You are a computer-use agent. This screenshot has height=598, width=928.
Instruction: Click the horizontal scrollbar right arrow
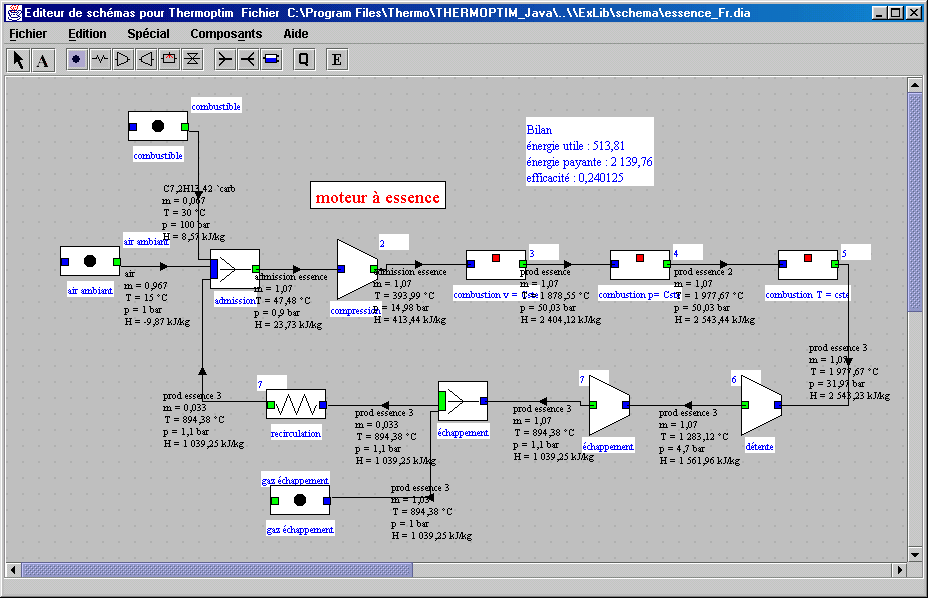900,570
